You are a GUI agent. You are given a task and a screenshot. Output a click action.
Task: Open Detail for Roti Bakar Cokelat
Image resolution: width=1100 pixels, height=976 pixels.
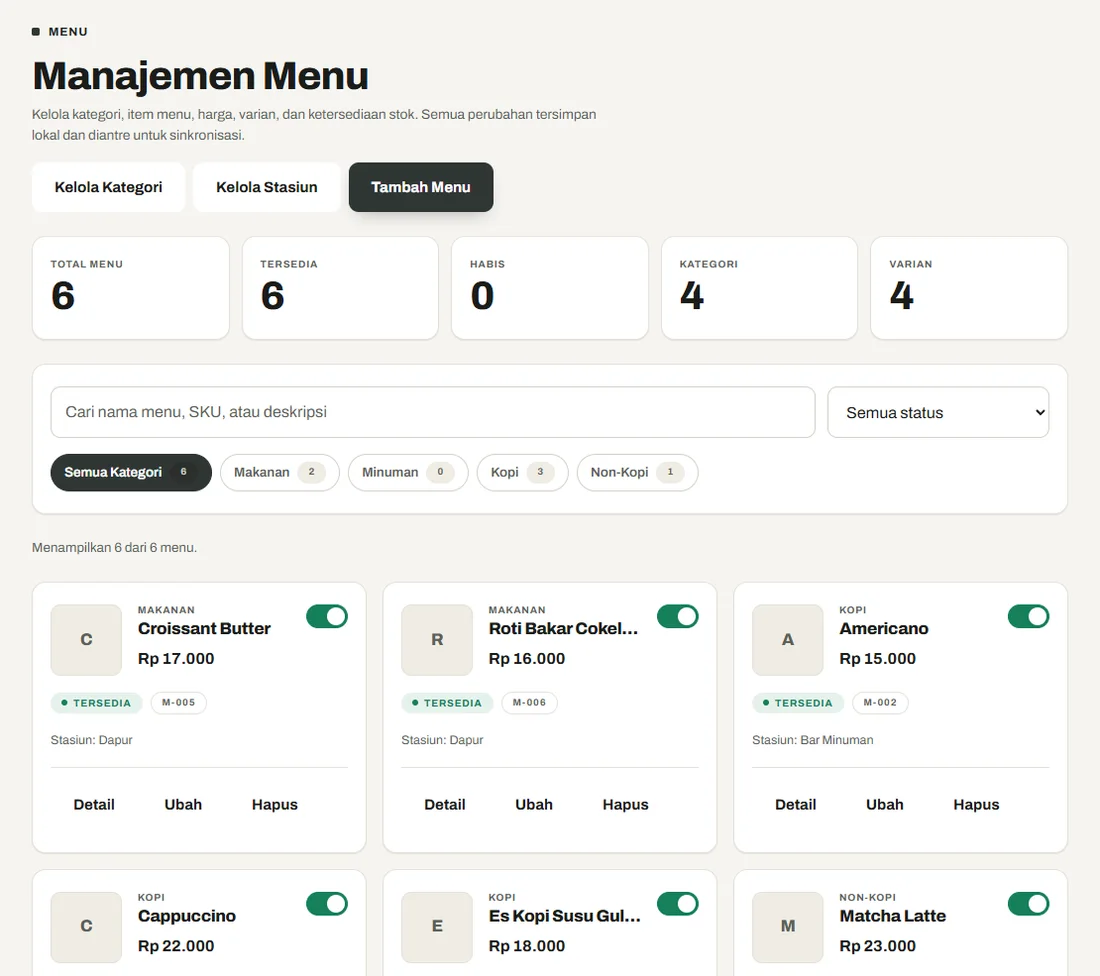tap(445, 805)
